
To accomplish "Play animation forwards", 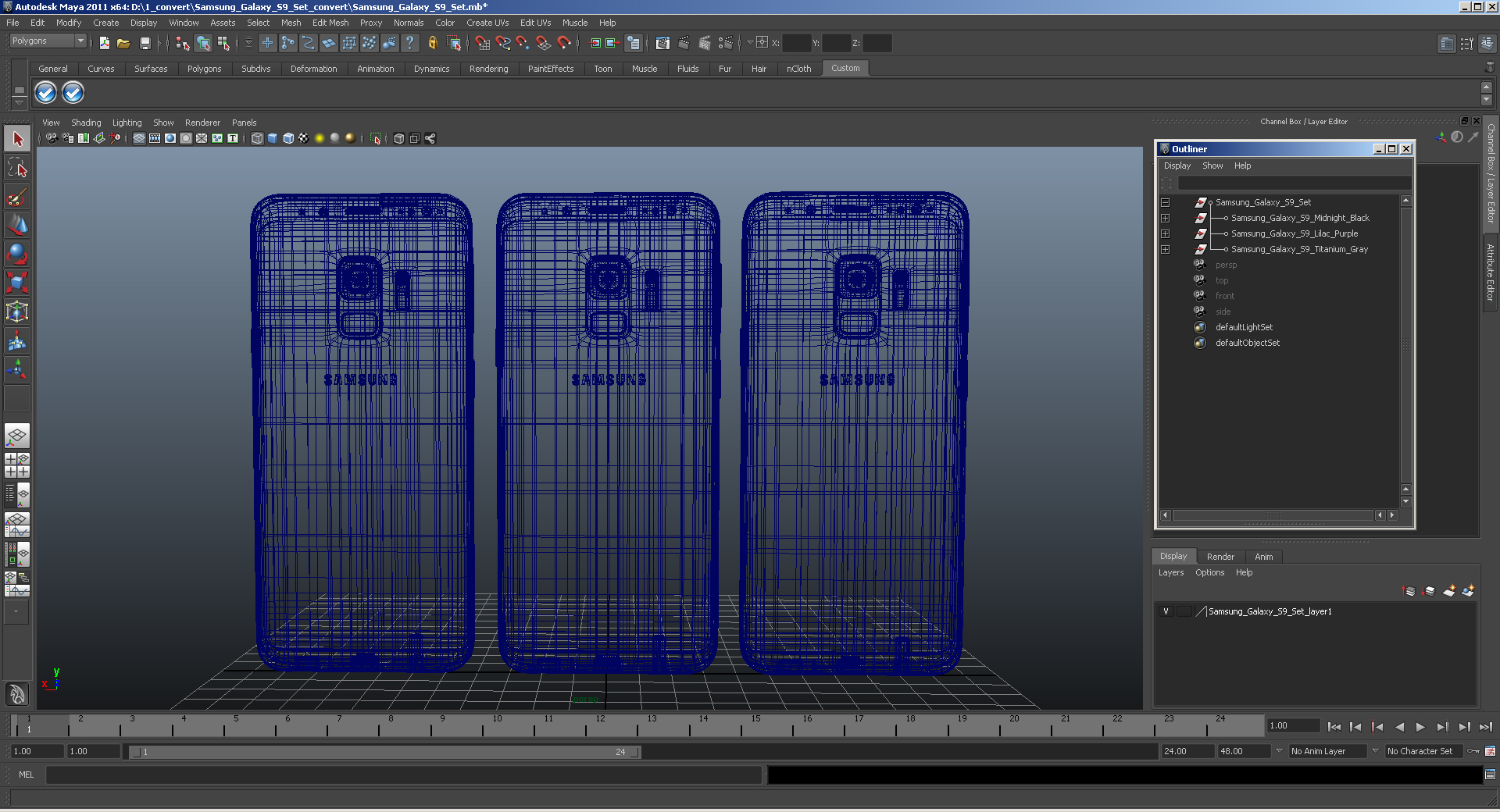I will point(1420,727).
